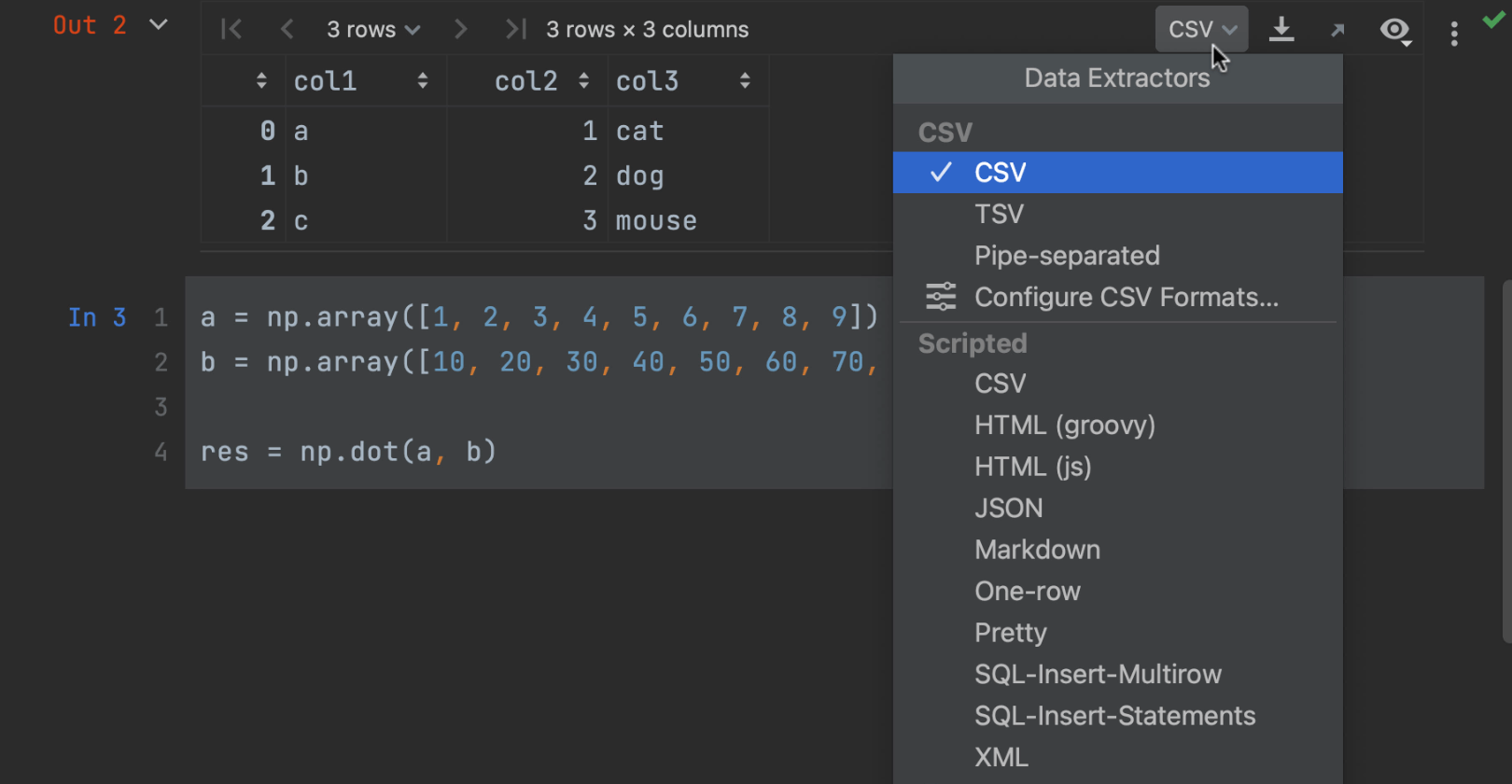Click the Configure CSV Formats sliders icon

coord(941,297)
